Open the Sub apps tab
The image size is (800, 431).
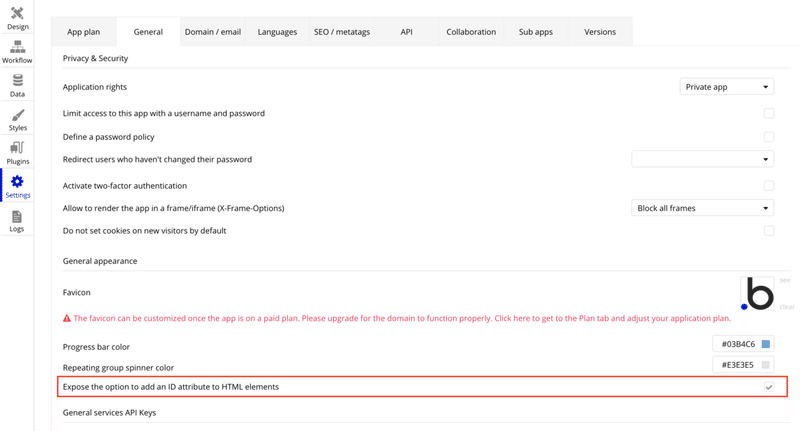[536, 32]
